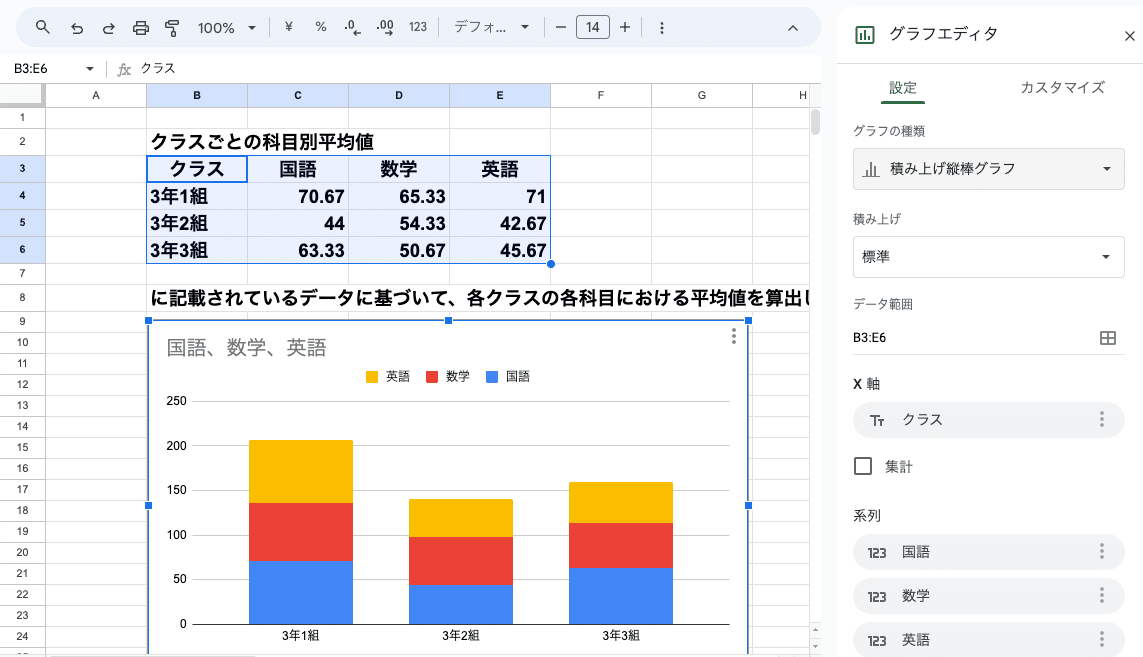The width and height of the screenshot is (1143, 657).
Task: Click the data range grid icon
Action: (1108, 338)
